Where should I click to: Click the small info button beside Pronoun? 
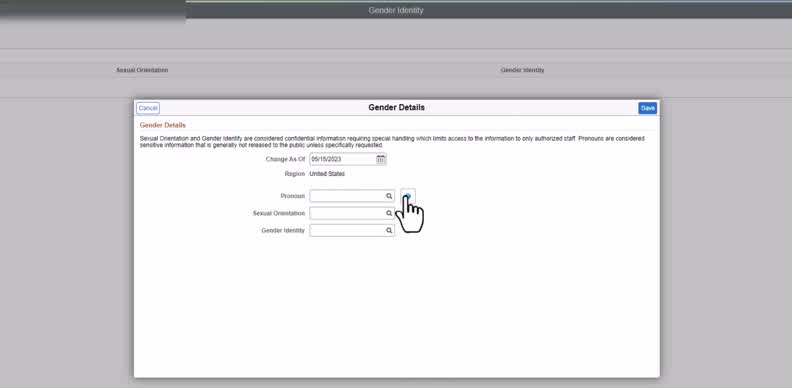coord(408,196)
